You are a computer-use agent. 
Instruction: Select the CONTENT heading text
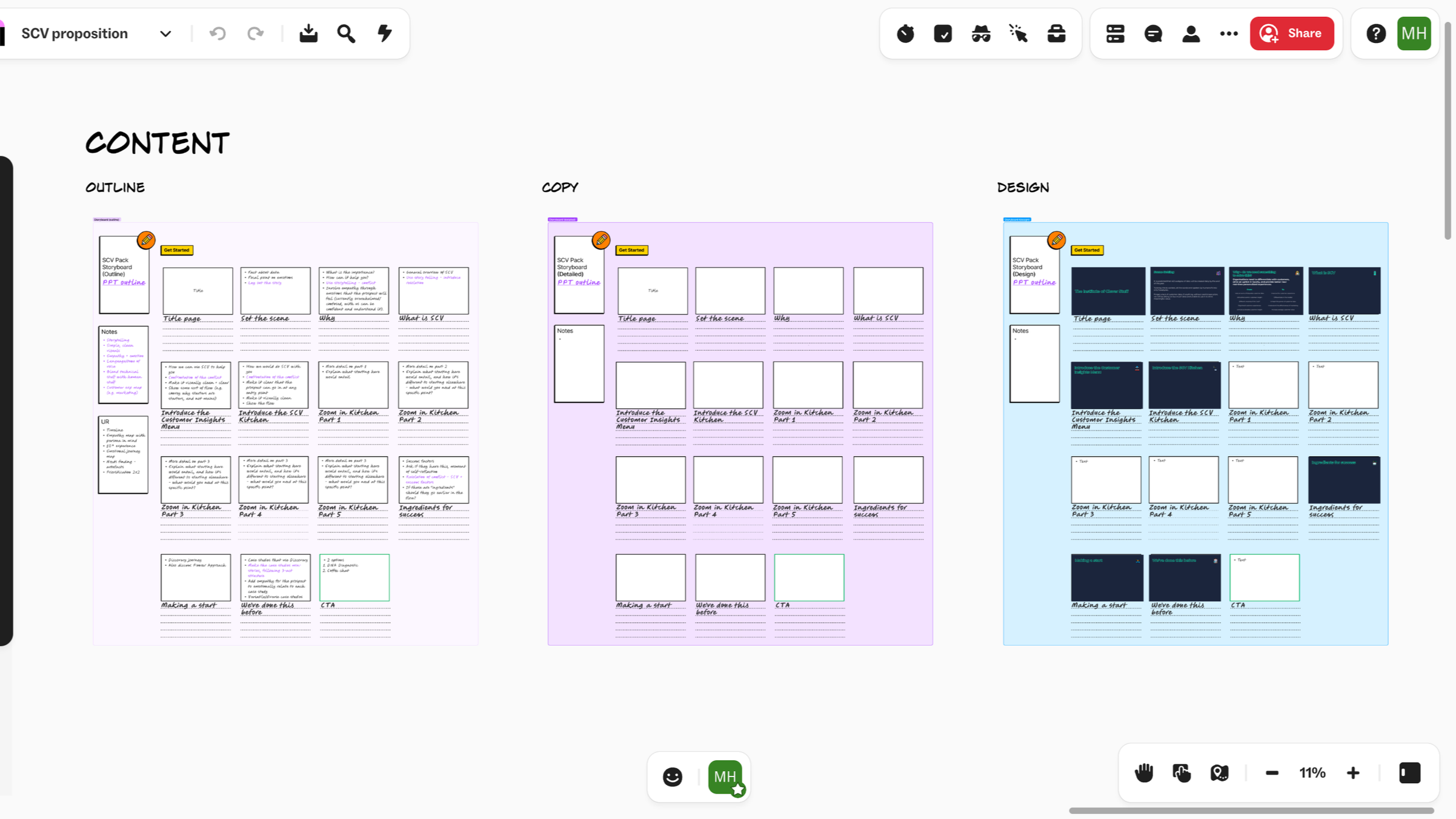tap(158, 144)
